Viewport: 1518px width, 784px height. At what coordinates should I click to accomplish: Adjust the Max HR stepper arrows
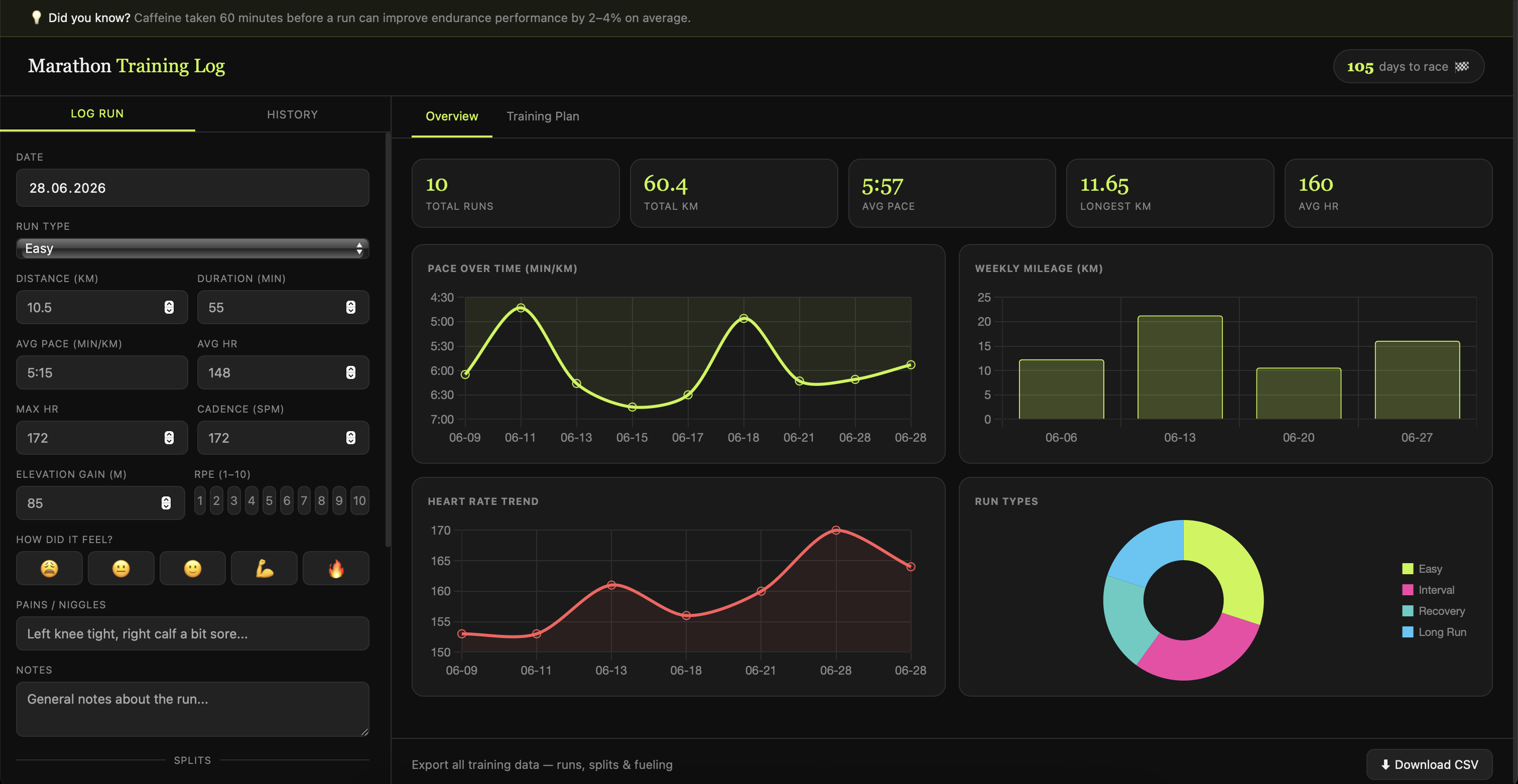[169, 438]
